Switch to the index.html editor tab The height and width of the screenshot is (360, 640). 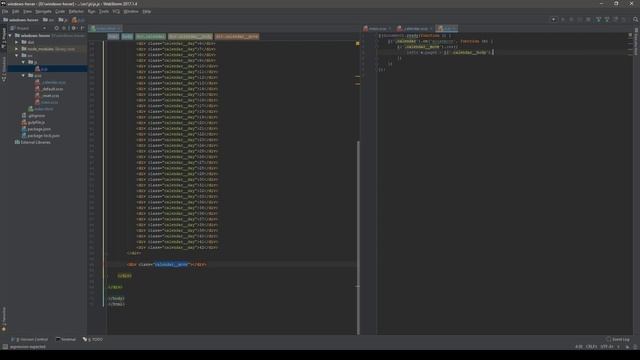105,28
